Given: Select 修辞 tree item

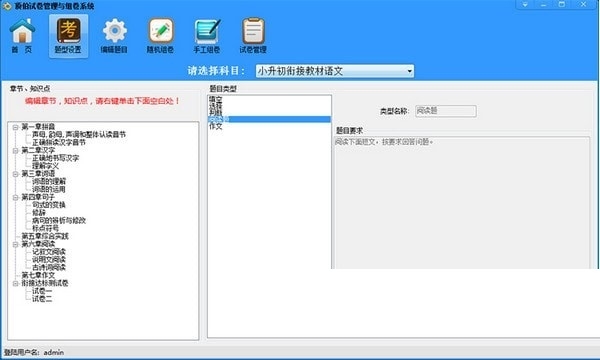Looking at the screenshot, I should click(39, 213).
